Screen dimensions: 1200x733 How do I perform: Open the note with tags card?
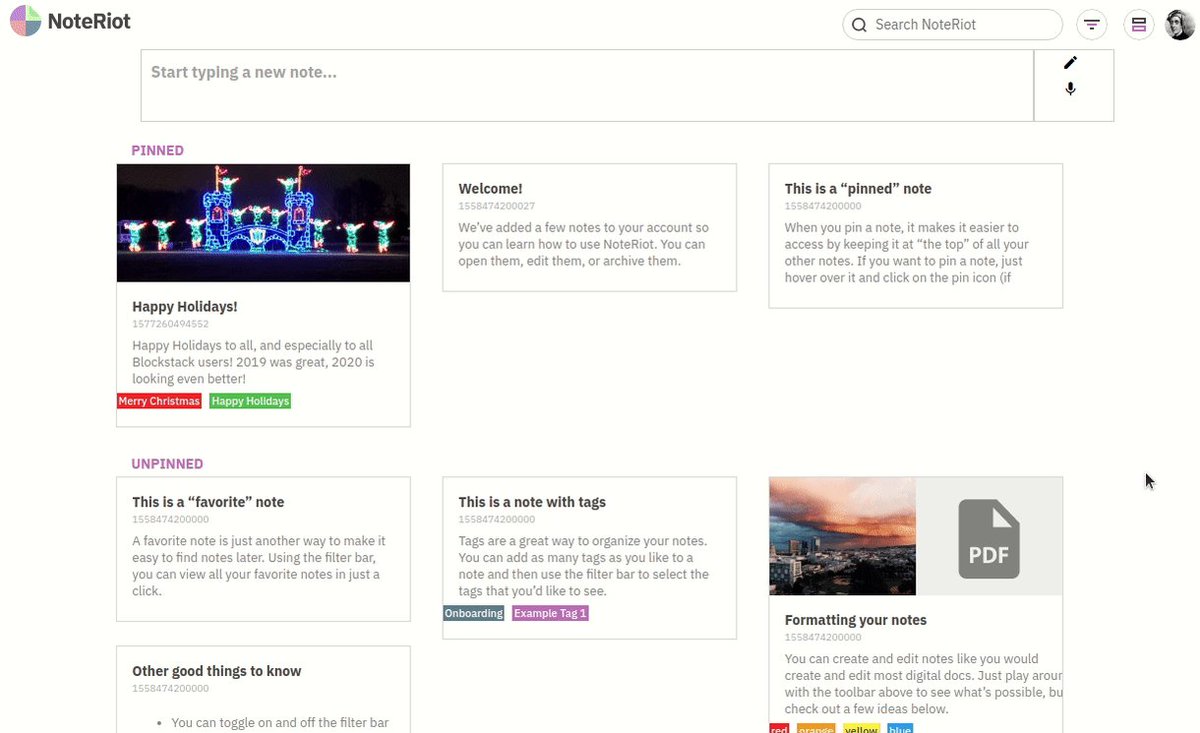[x=589, y=558]
